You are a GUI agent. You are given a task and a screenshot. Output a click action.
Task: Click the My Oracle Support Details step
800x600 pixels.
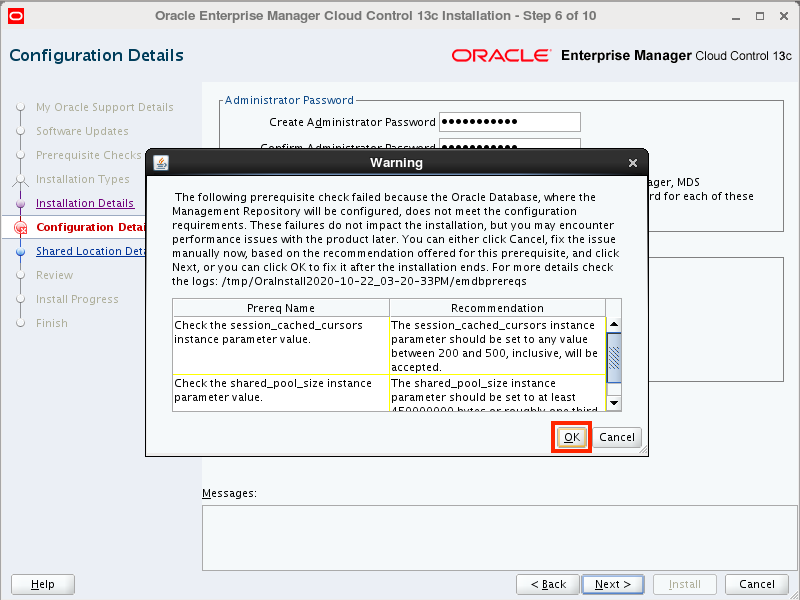(x=105, y=107)
